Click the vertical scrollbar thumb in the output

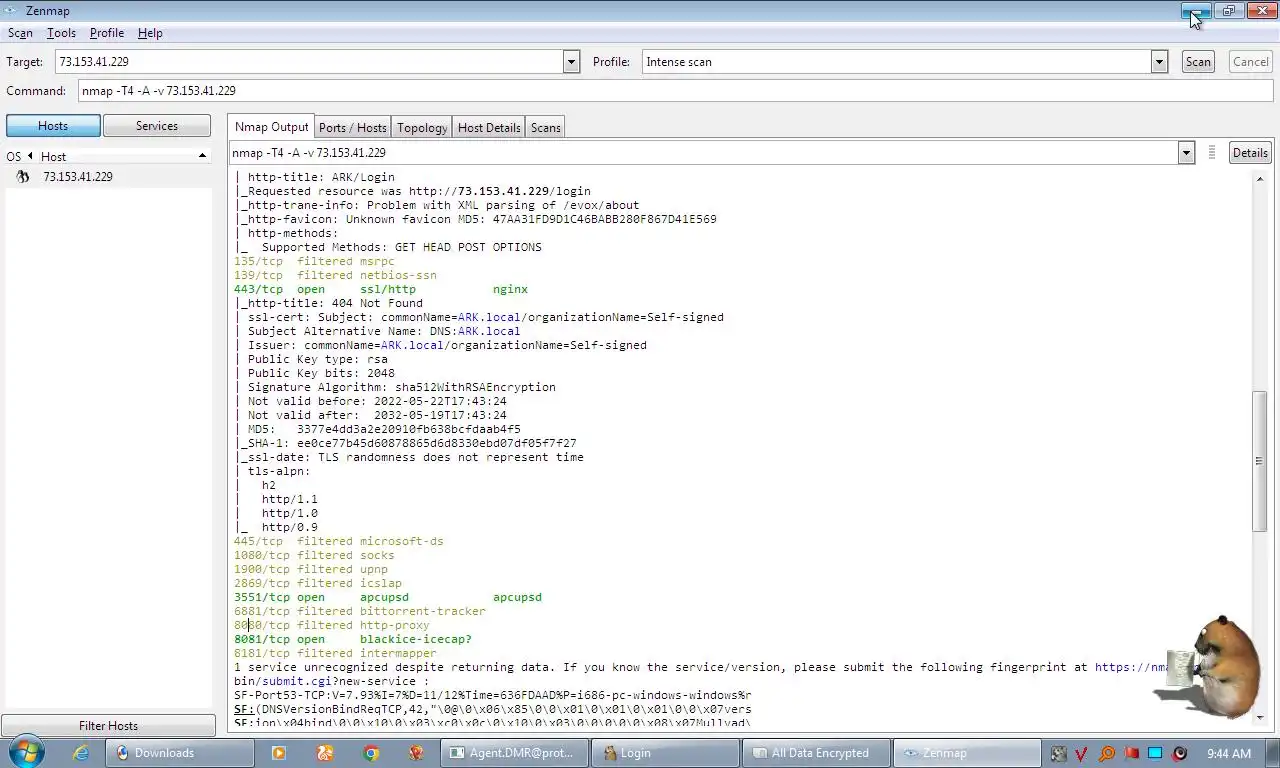coord(1259,461)
